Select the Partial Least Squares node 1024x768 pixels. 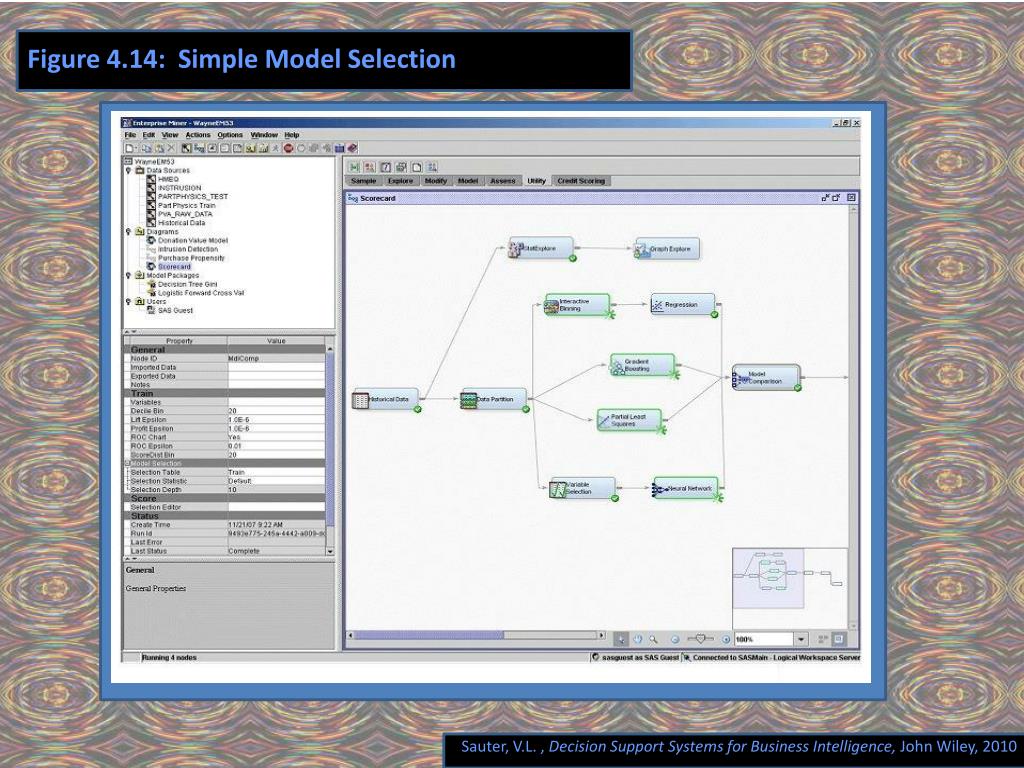(629, 421)
